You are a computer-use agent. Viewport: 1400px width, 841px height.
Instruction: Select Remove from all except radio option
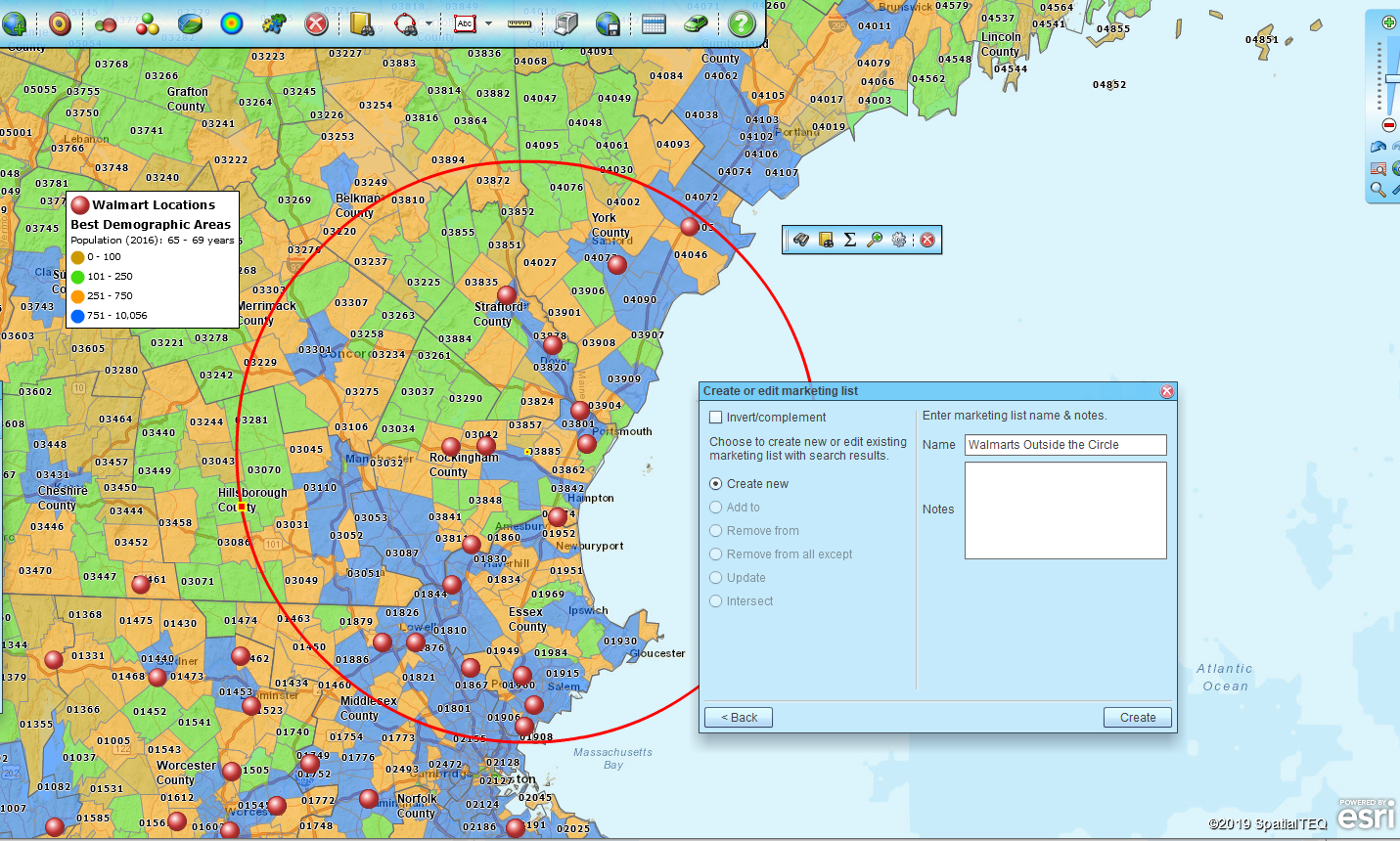(x=716, y=554)
